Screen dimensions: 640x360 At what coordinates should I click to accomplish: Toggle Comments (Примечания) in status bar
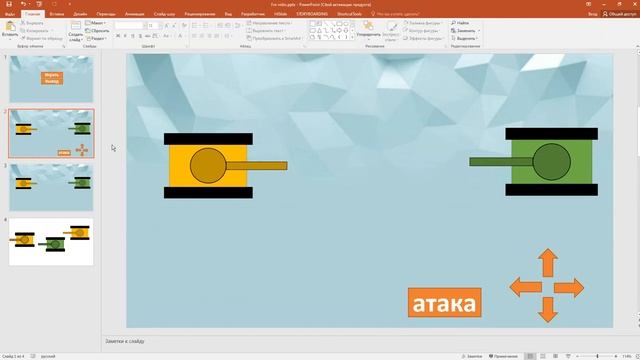click(x=503, y=356)
